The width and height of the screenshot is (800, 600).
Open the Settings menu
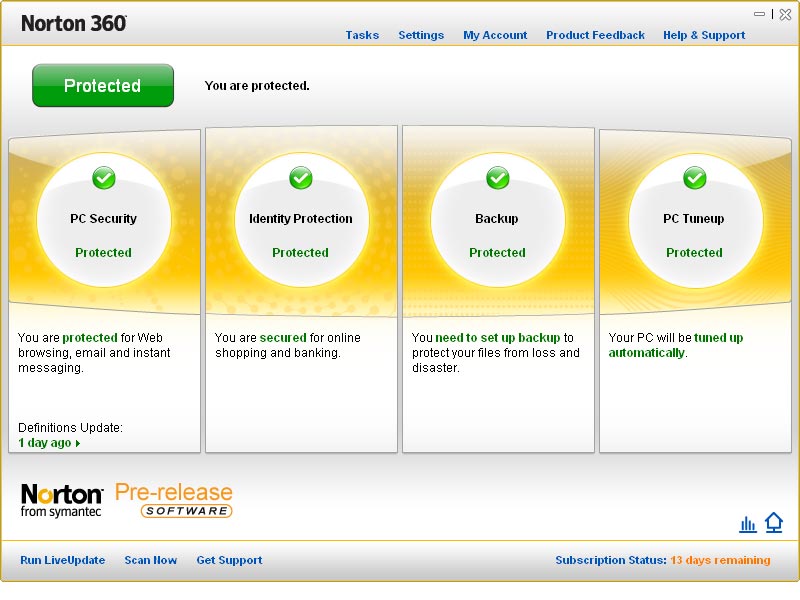pyautogui.click(x=421, y=35)
